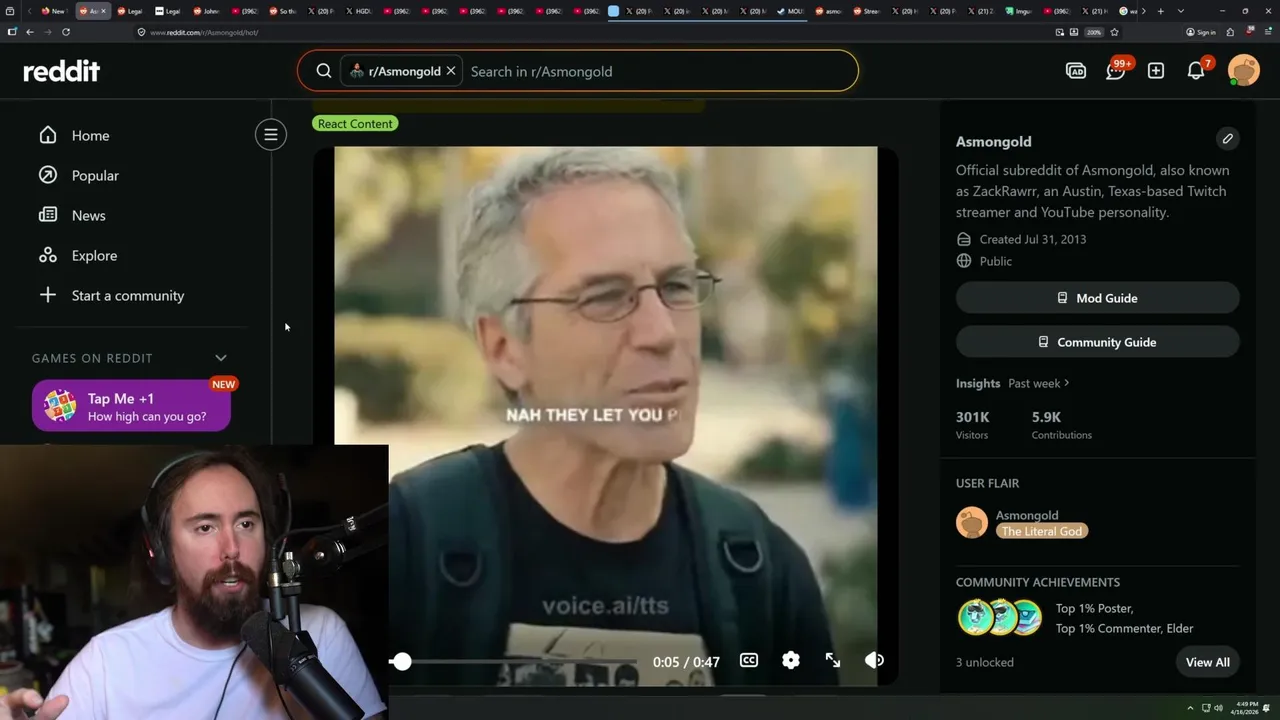
Task: Click the React Content flair tag
Action: (355, 123)
